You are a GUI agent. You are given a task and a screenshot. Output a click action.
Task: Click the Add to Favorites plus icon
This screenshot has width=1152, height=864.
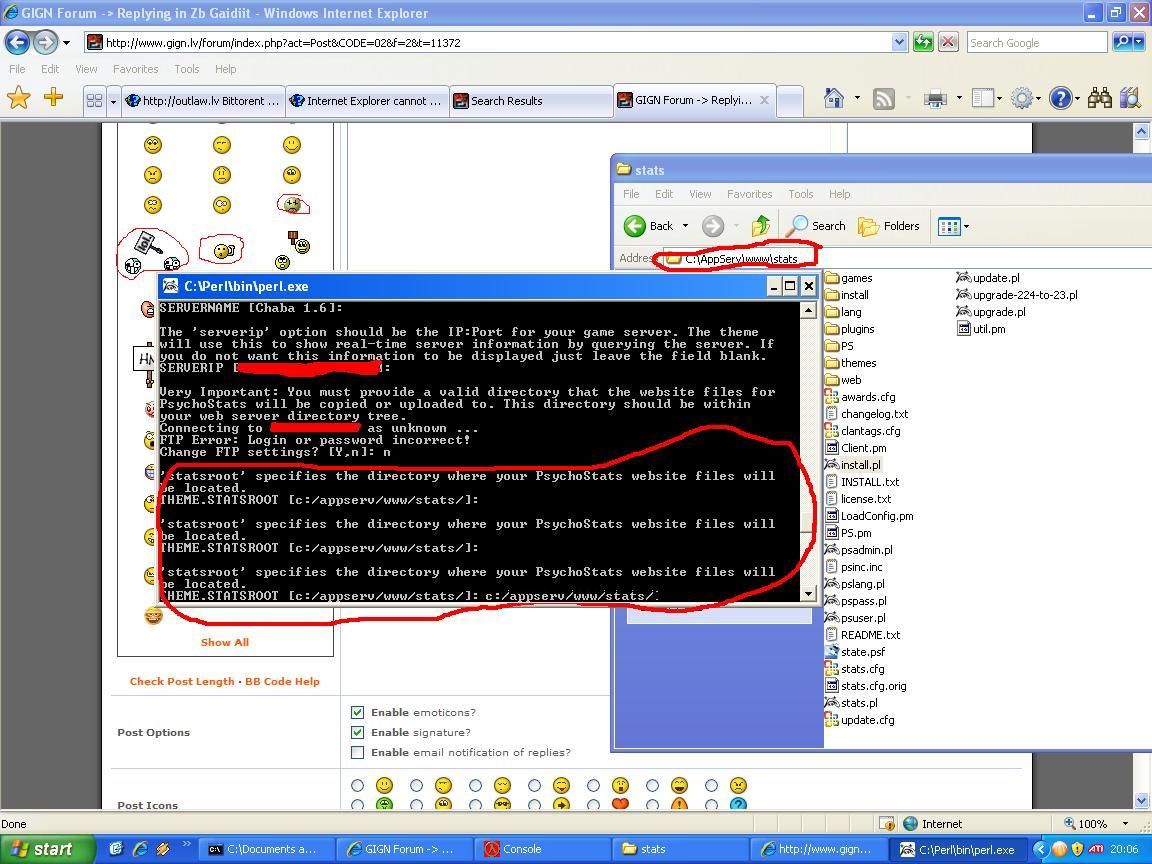pos(54,97)
